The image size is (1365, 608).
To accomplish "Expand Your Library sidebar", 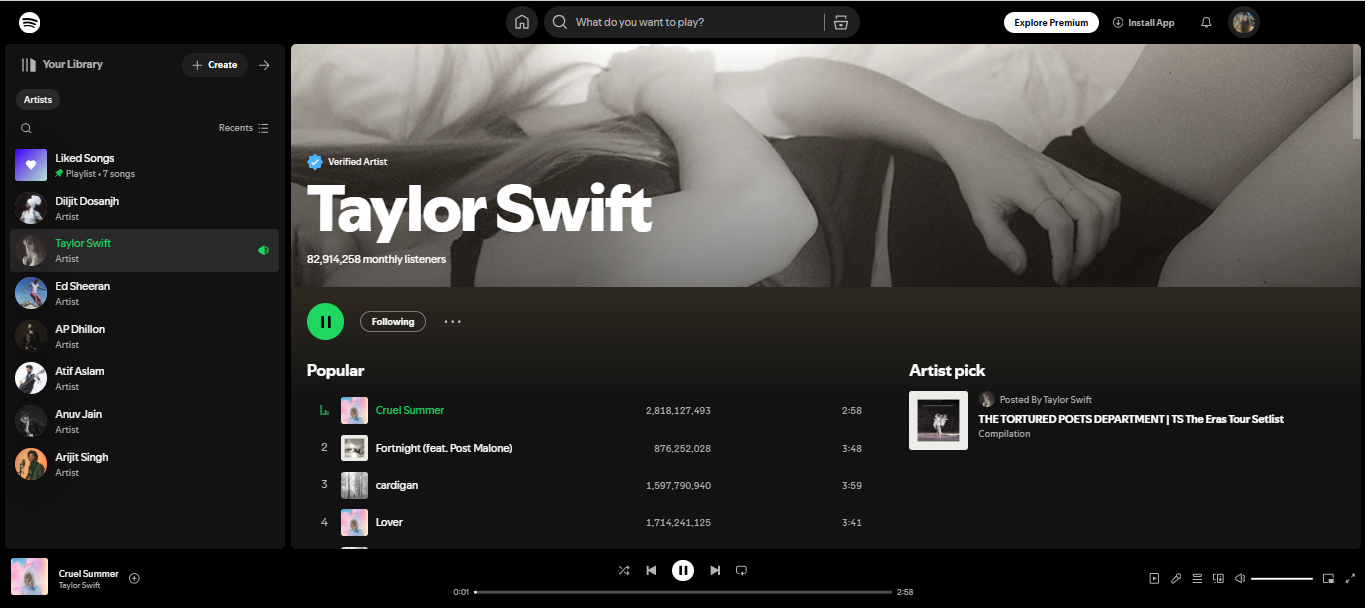I will click(263, 64).
